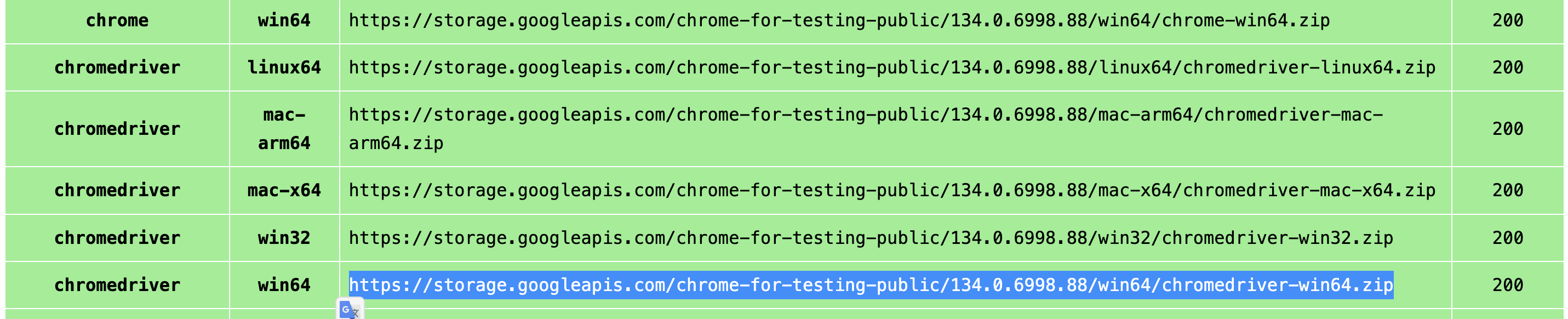Open the chromedriver mac-x64 zip URL
This screenshot has width=1568, height=319.
click(892, 191)
